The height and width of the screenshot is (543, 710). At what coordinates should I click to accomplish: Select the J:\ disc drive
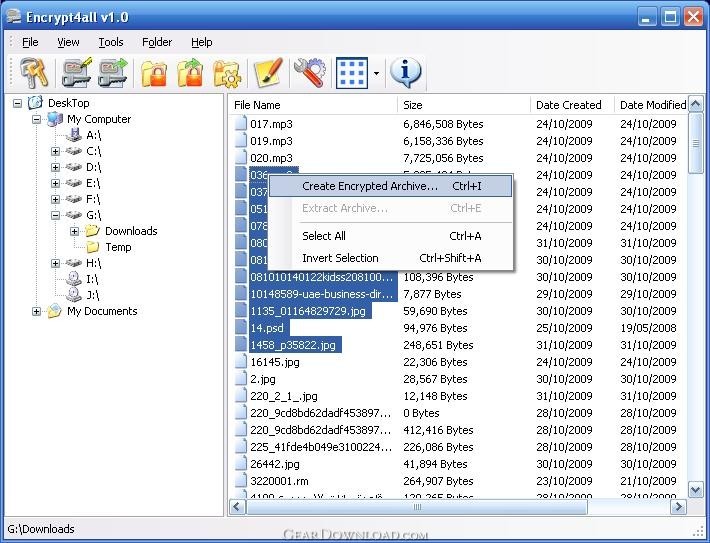[92, 295]
